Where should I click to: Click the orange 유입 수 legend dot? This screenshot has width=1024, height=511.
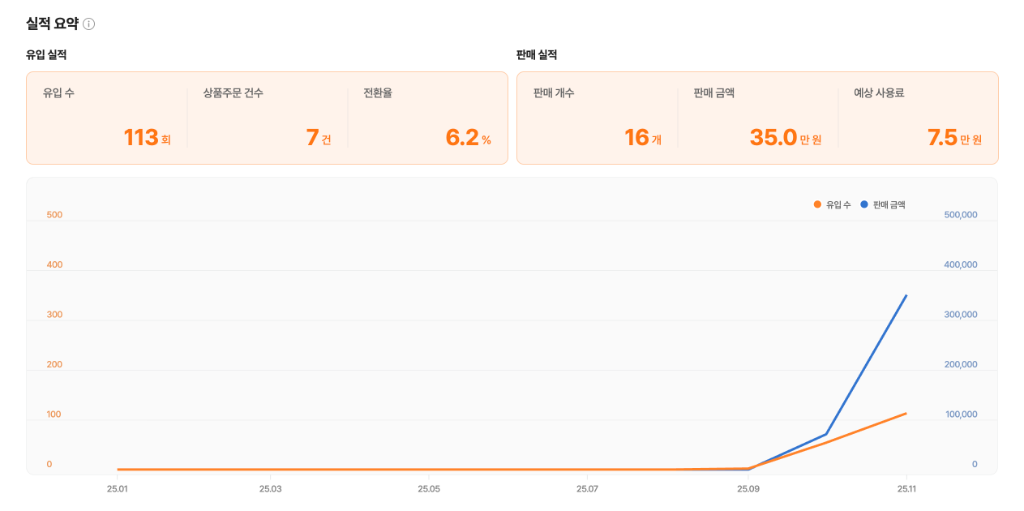(x=817, y=204)
